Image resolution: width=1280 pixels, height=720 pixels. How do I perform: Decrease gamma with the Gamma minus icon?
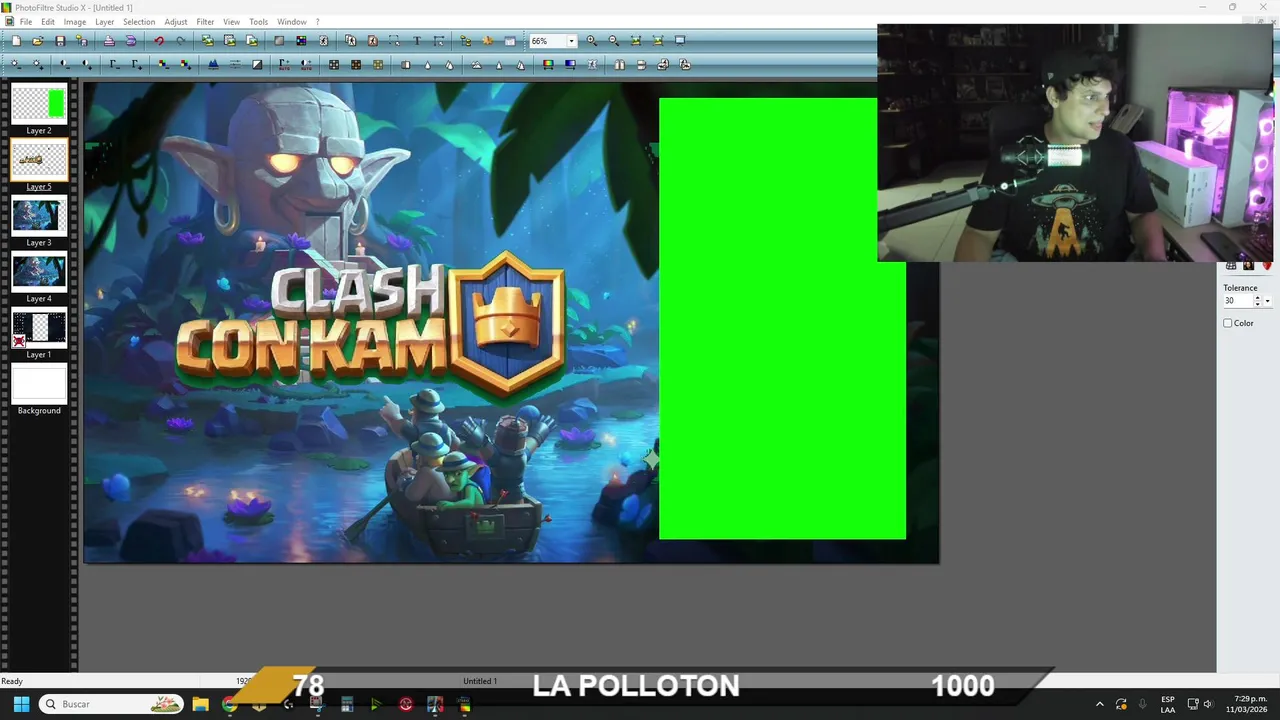pos(115,64)
